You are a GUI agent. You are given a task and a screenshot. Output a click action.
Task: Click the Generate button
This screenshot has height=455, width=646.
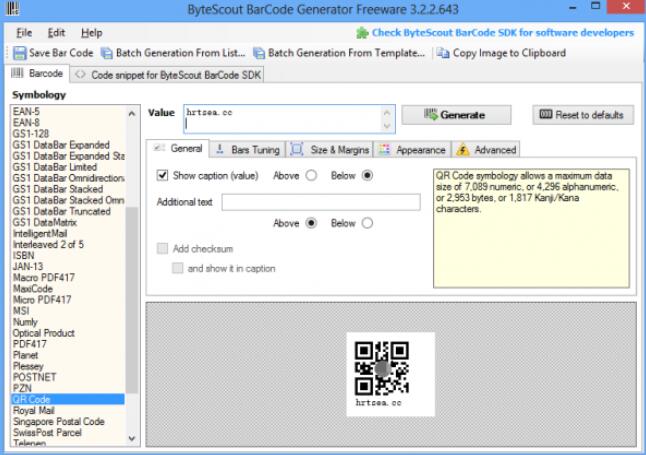click(x=456, y=115)
